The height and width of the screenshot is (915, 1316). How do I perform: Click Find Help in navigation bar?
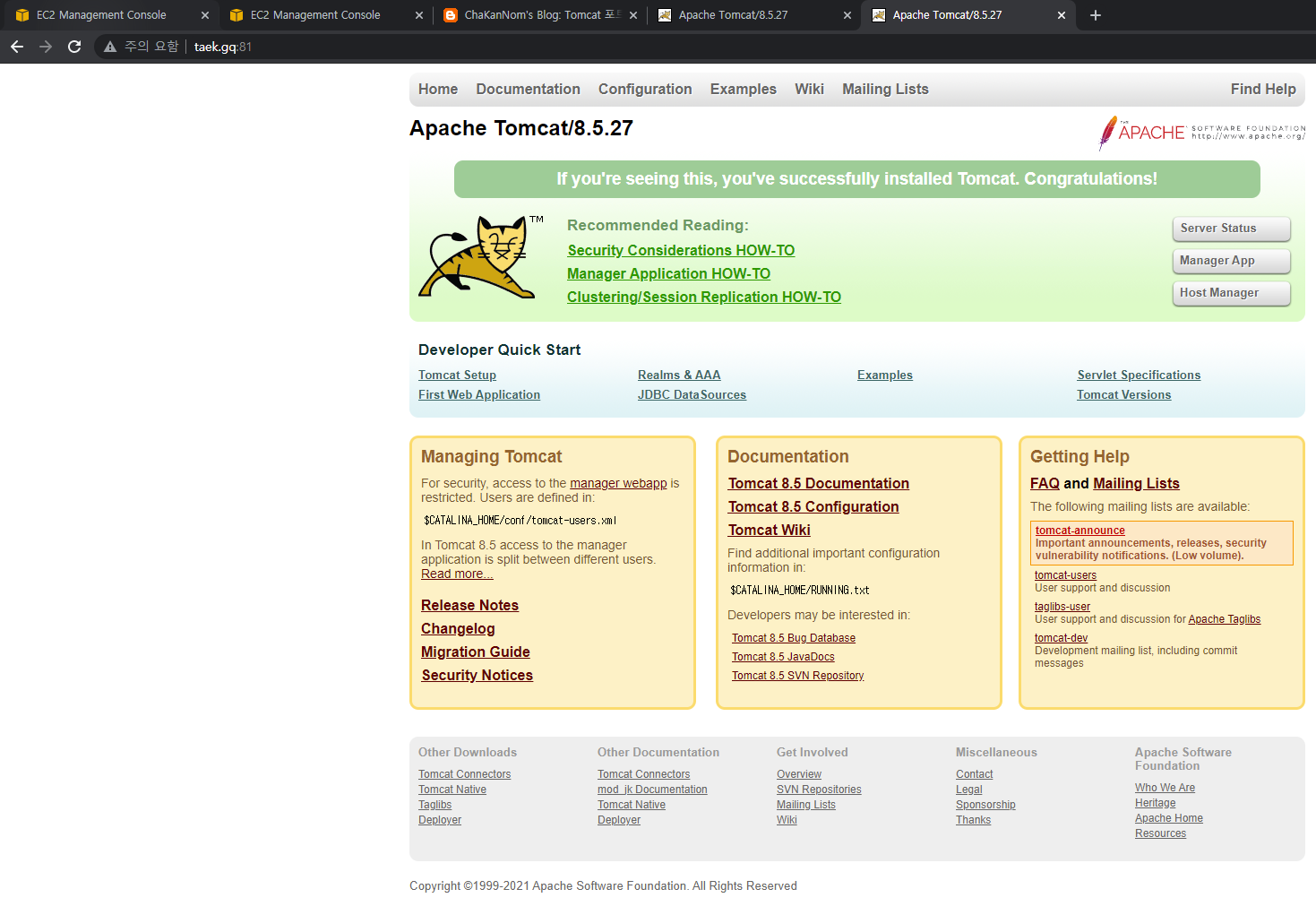1263,89
